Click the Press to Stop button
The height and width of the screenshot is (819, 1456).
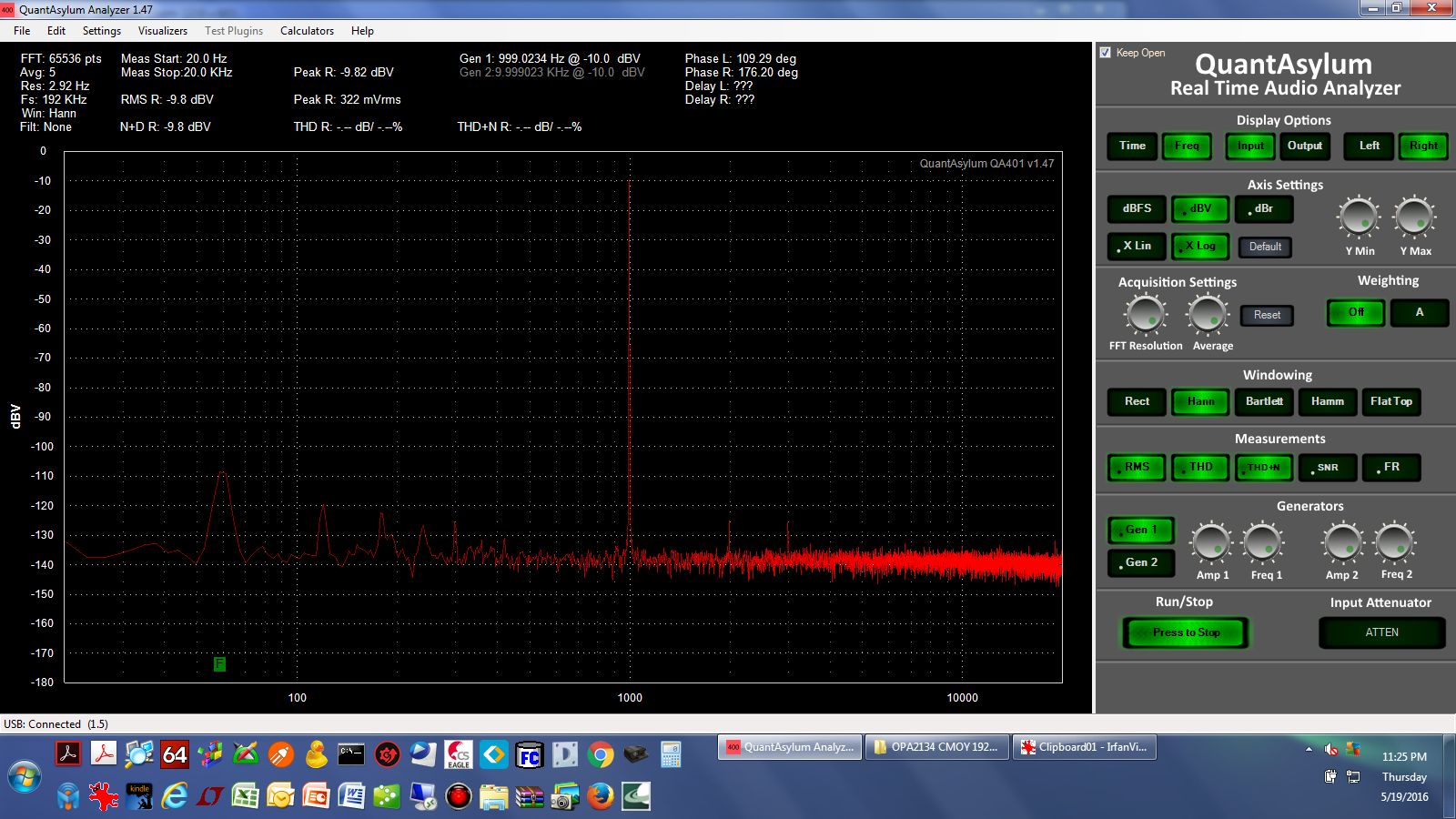[x=1186, y=632]
